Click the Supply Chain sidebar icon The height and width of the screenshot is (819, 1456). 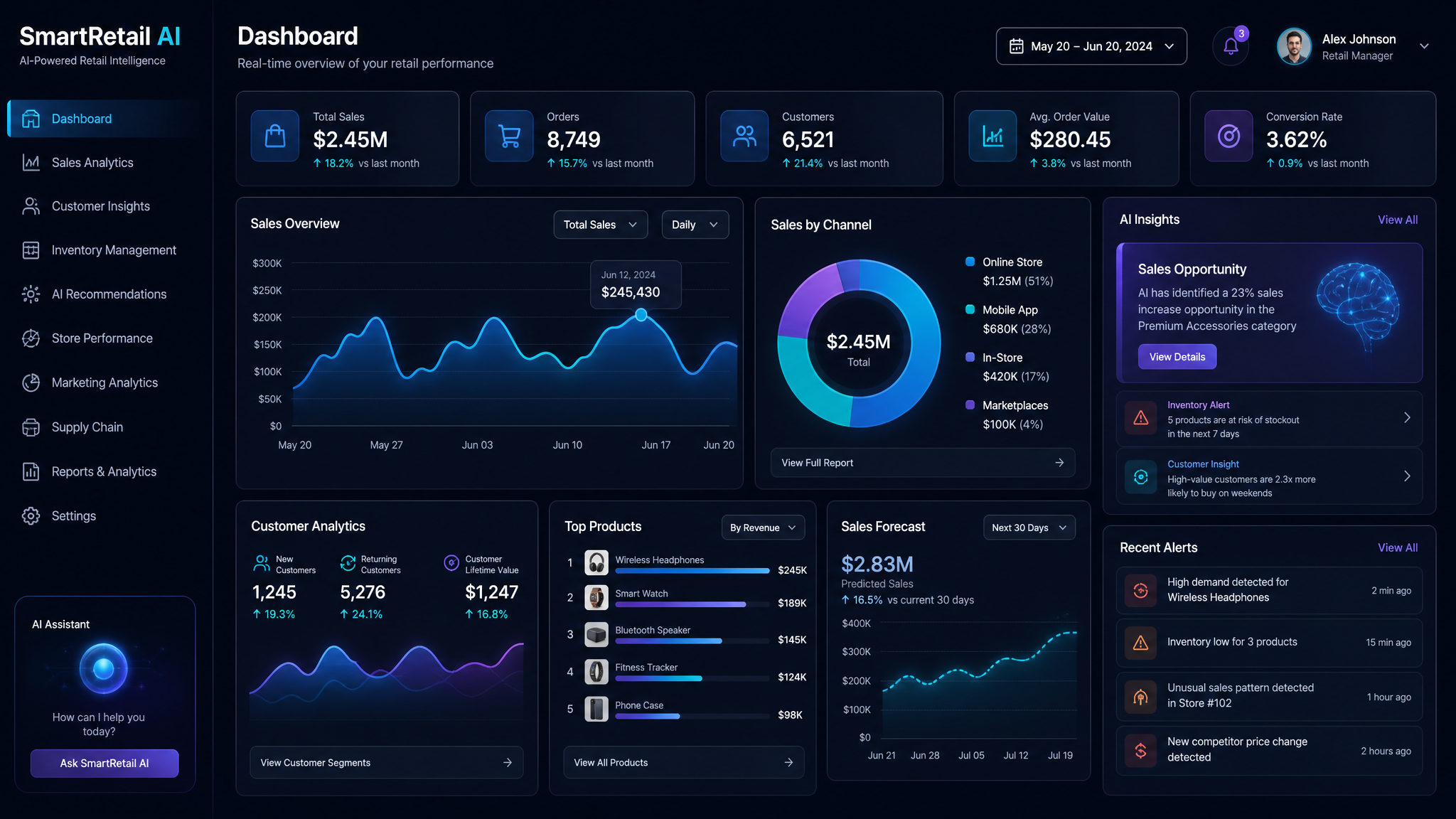pyautogui.click(x=31, y=427)
